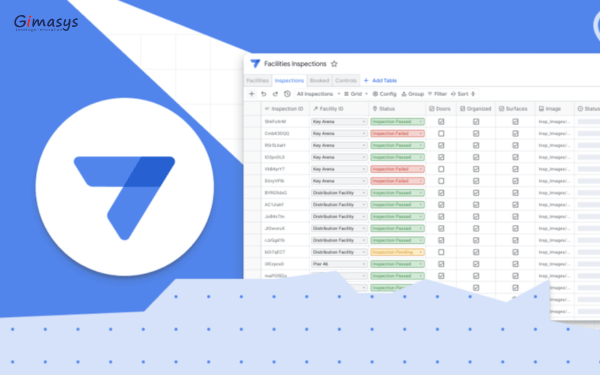Uncheck Organized box in row CmbK3DQQ
The height and width of the screenshot is (375, 600).
coord(476,134)
